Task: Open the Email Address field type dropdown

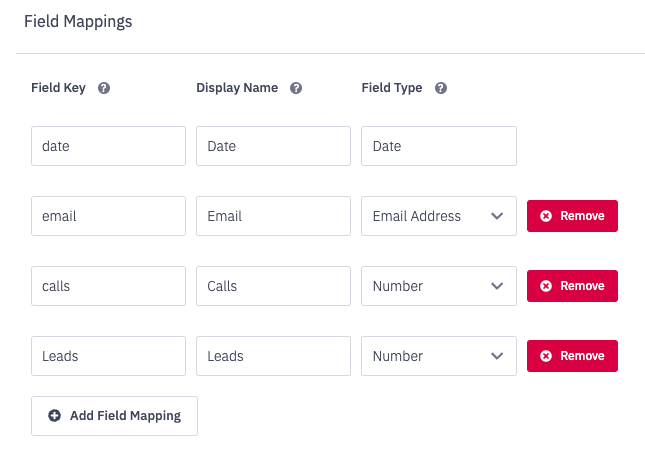Action: click(438, 216)
